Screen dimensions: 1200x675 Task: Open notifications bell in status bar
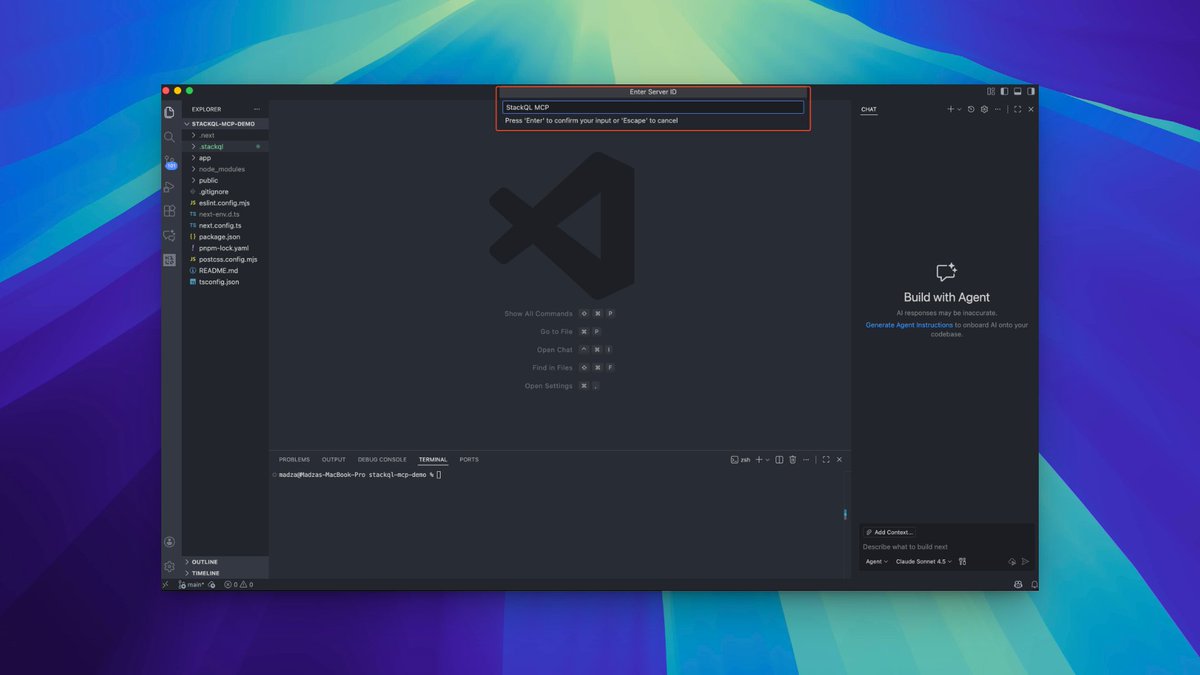point(1033,584)
